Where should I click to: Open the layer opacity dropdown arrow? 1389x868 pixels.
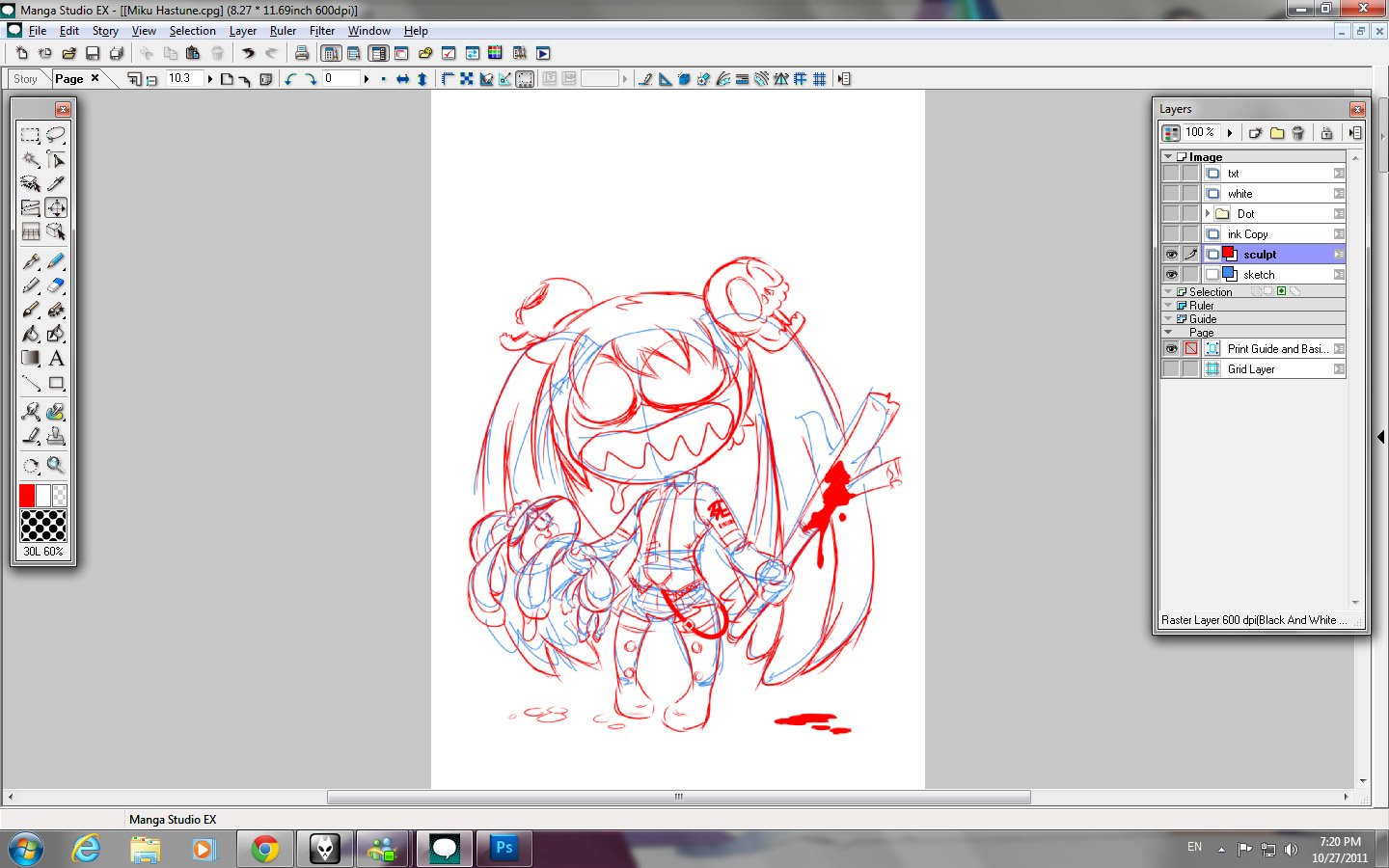[1230, 133]
